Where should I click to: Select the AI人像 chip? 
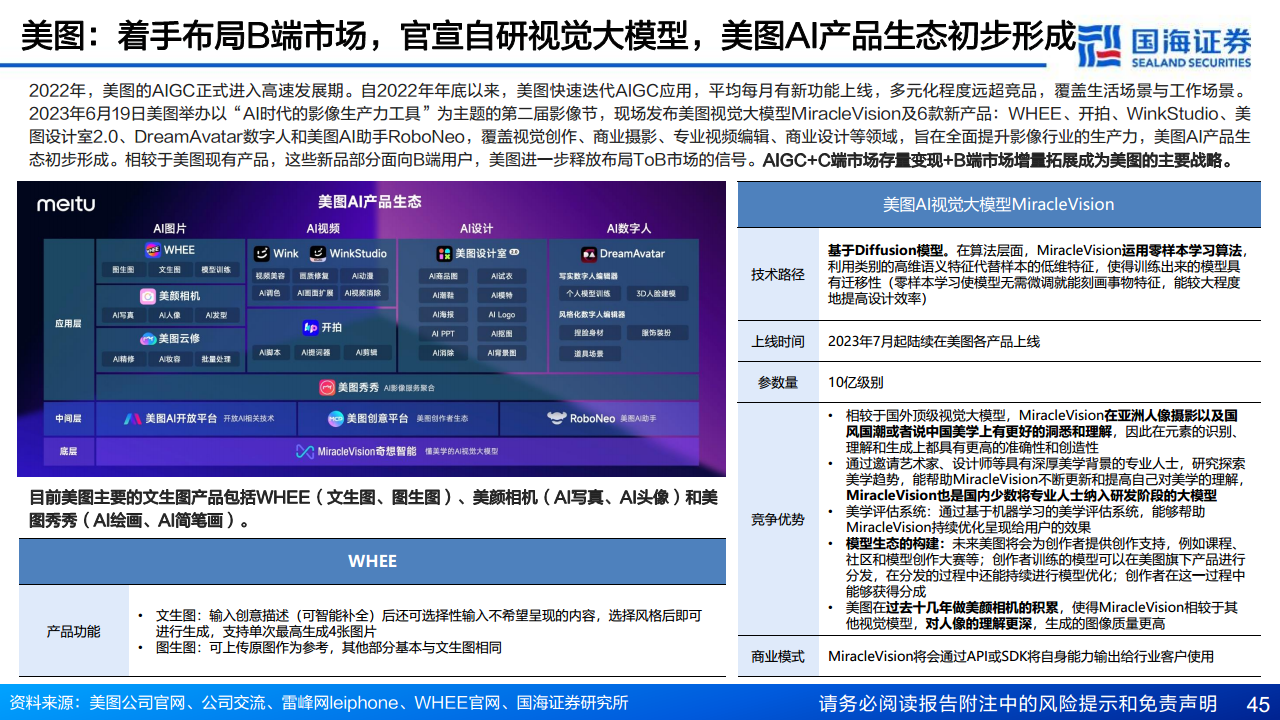click(170, 315)
